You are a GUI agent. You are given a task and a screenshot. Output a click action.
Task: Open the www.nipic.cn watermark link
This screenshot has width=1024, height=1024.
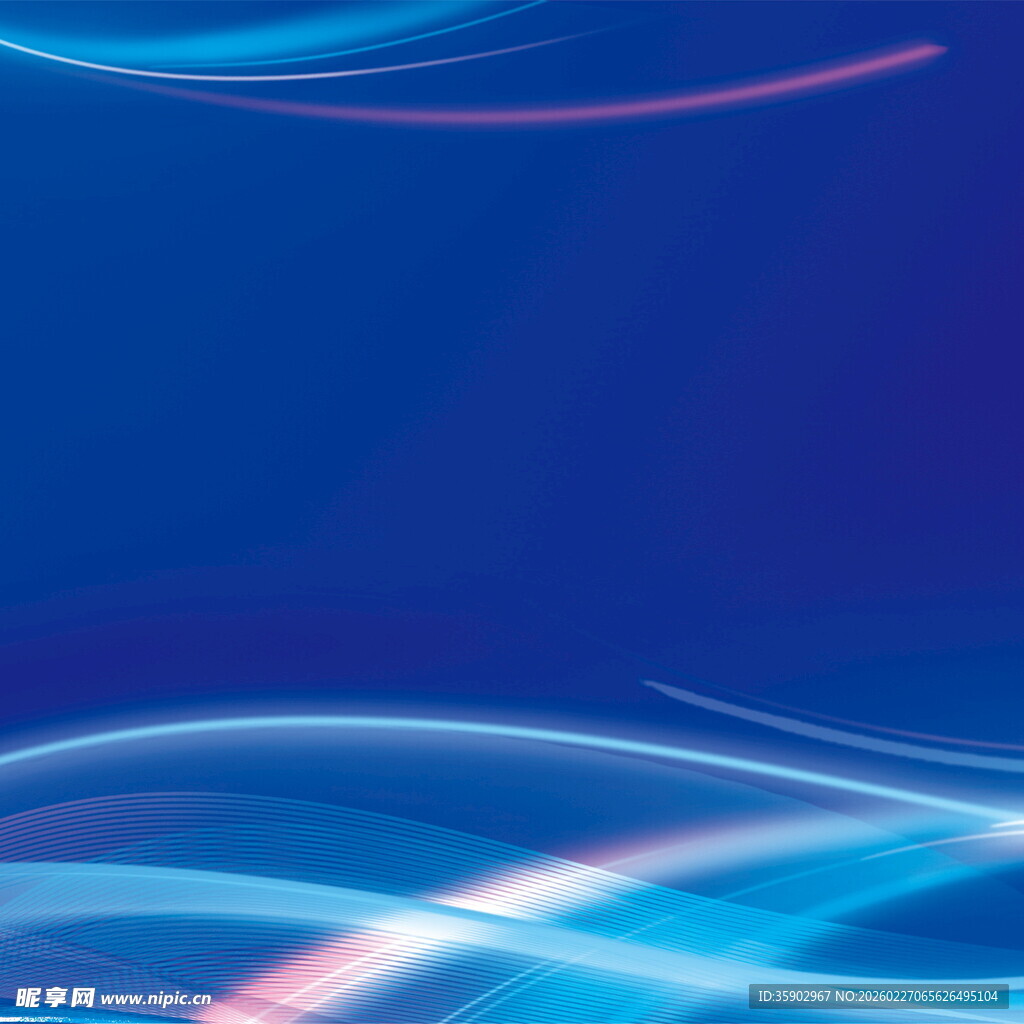point(156,998)
